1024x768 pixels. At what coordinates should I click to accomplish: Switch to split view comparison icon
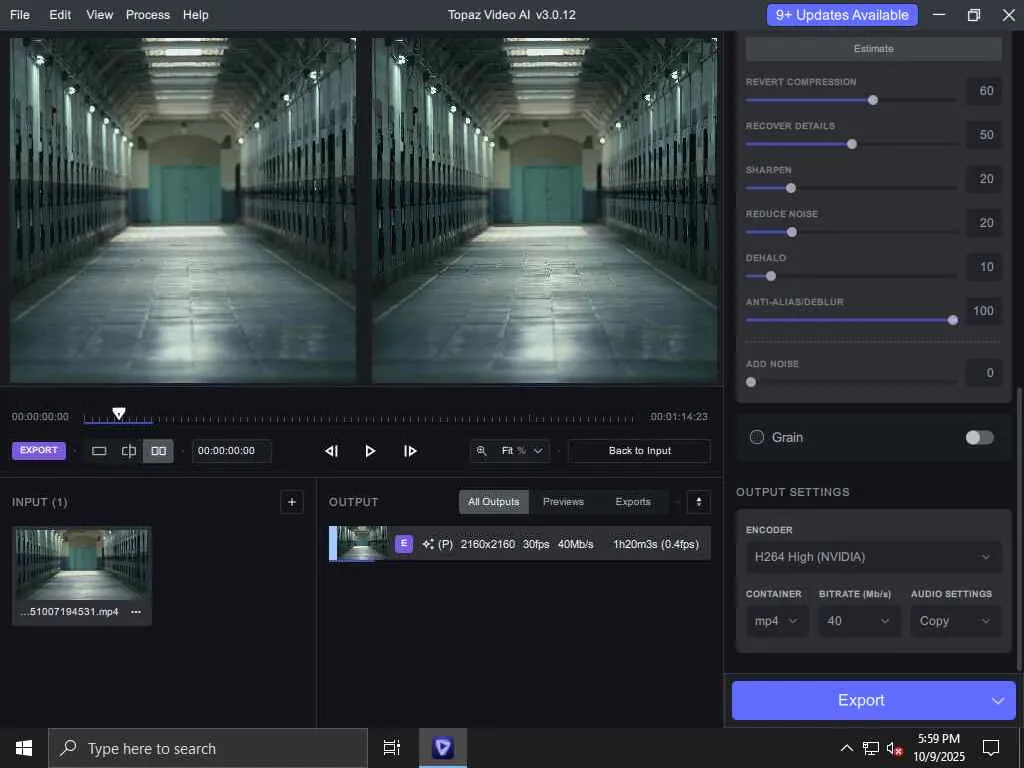[x=129, y=451]
